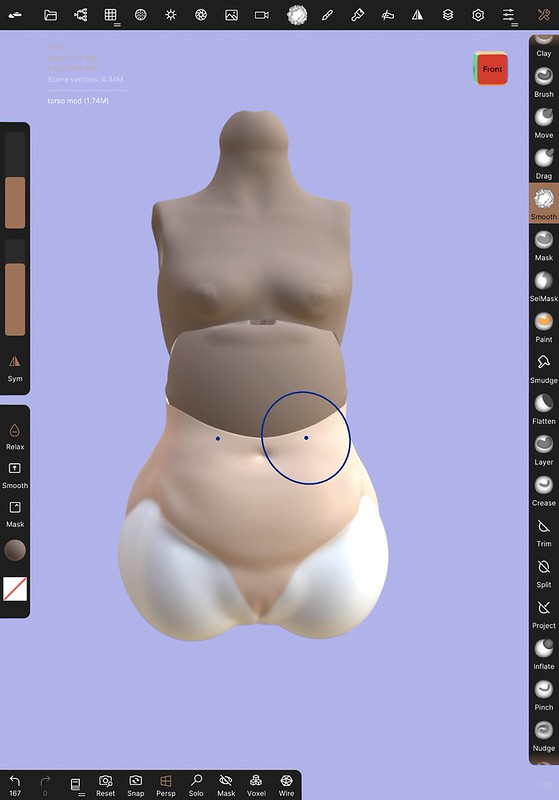Click the Front view cube
Viewport: 559px width, 800px height.
pos(490,68)
